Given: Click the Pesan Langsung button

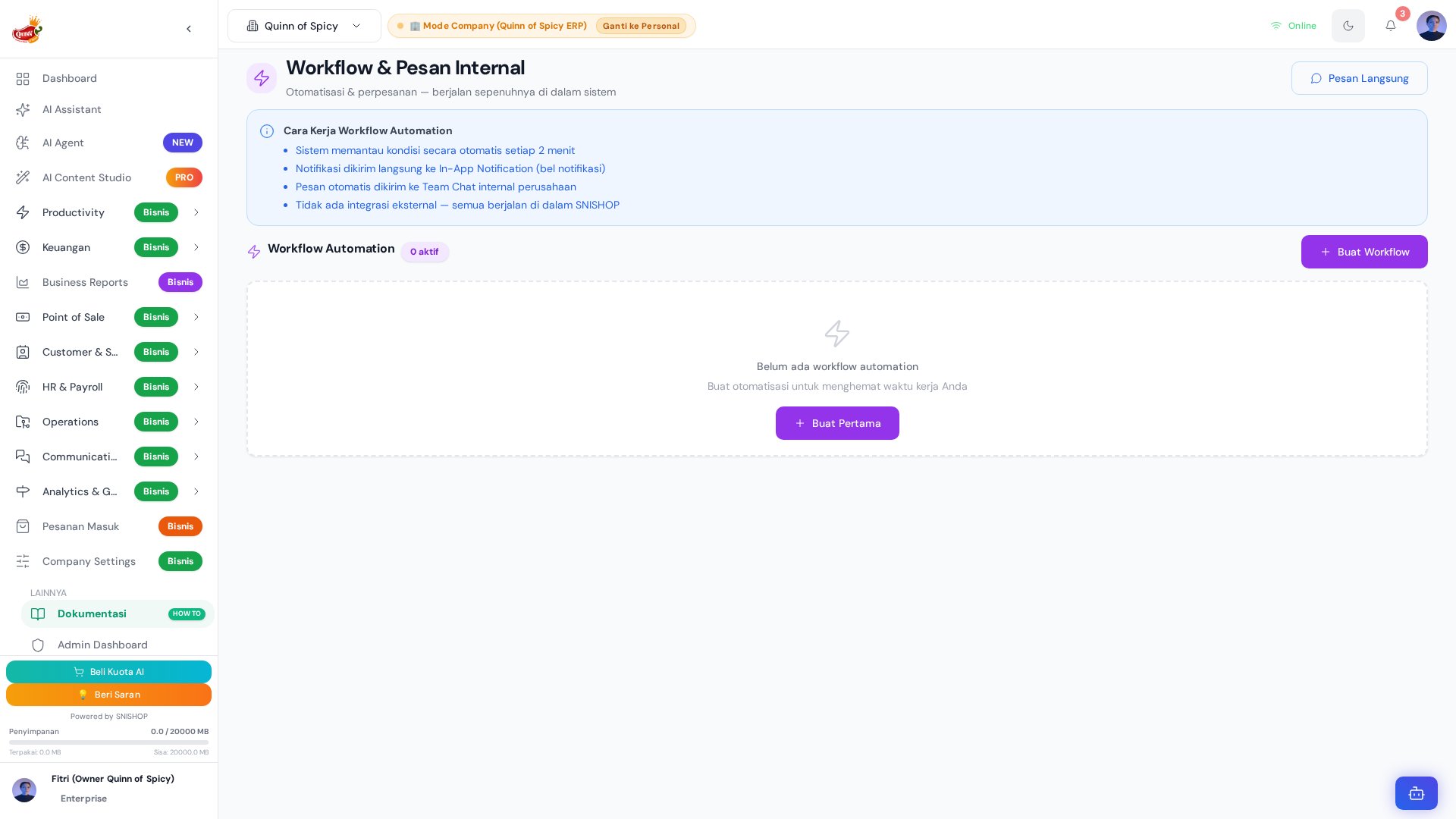Looking at the screenshot, I should point(1359,78).
